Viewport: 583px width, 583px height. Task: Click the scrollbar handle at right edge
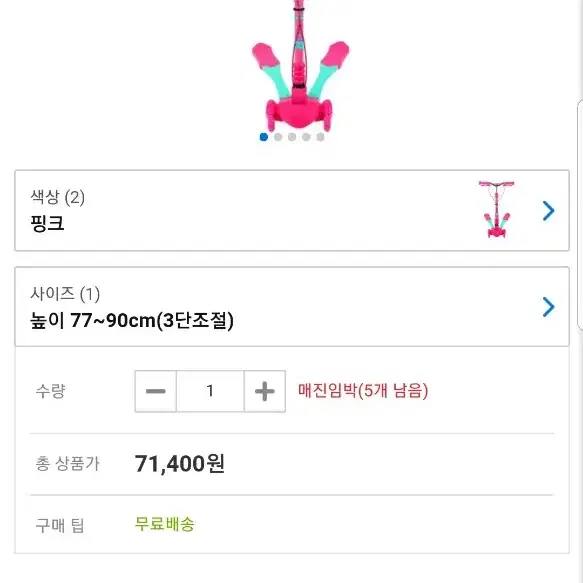580,215
